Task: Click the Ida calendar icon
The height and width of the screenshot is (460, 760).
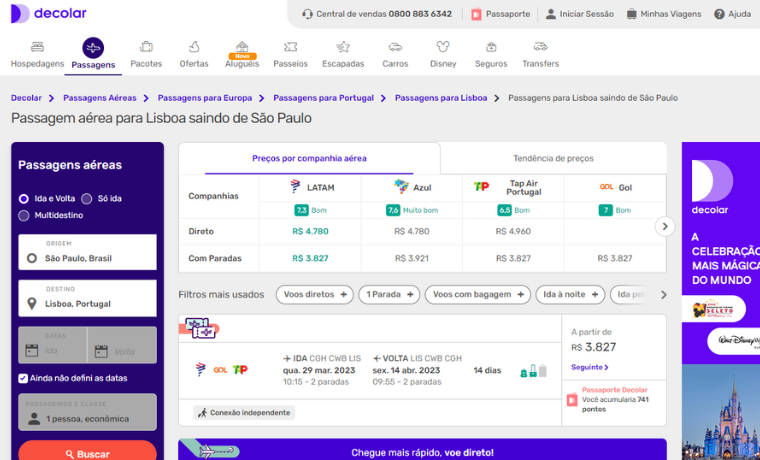Action: [32, 350]
